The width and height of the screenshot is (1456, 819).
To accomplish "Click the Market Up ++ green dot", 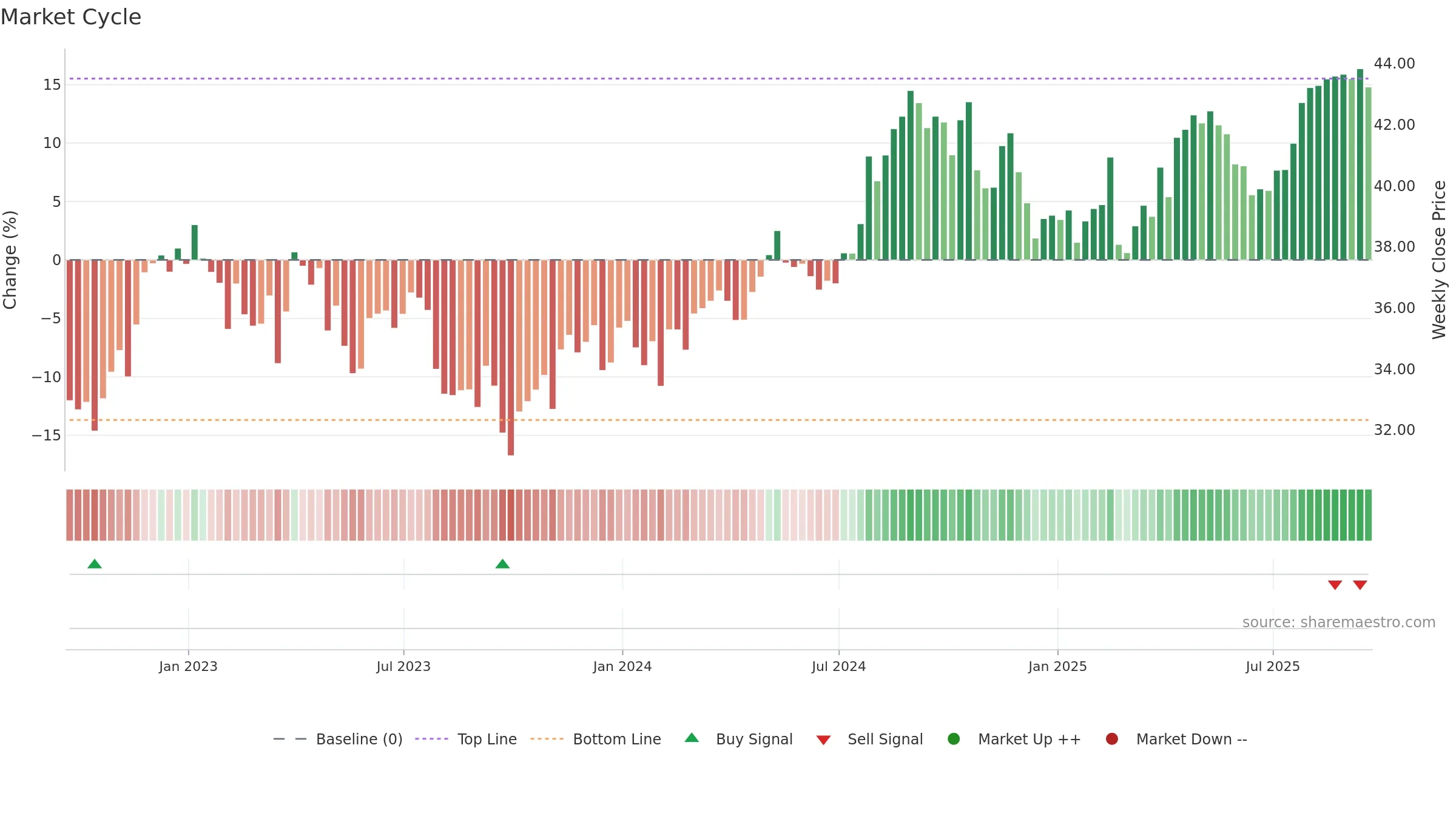I will coord(954,739).
